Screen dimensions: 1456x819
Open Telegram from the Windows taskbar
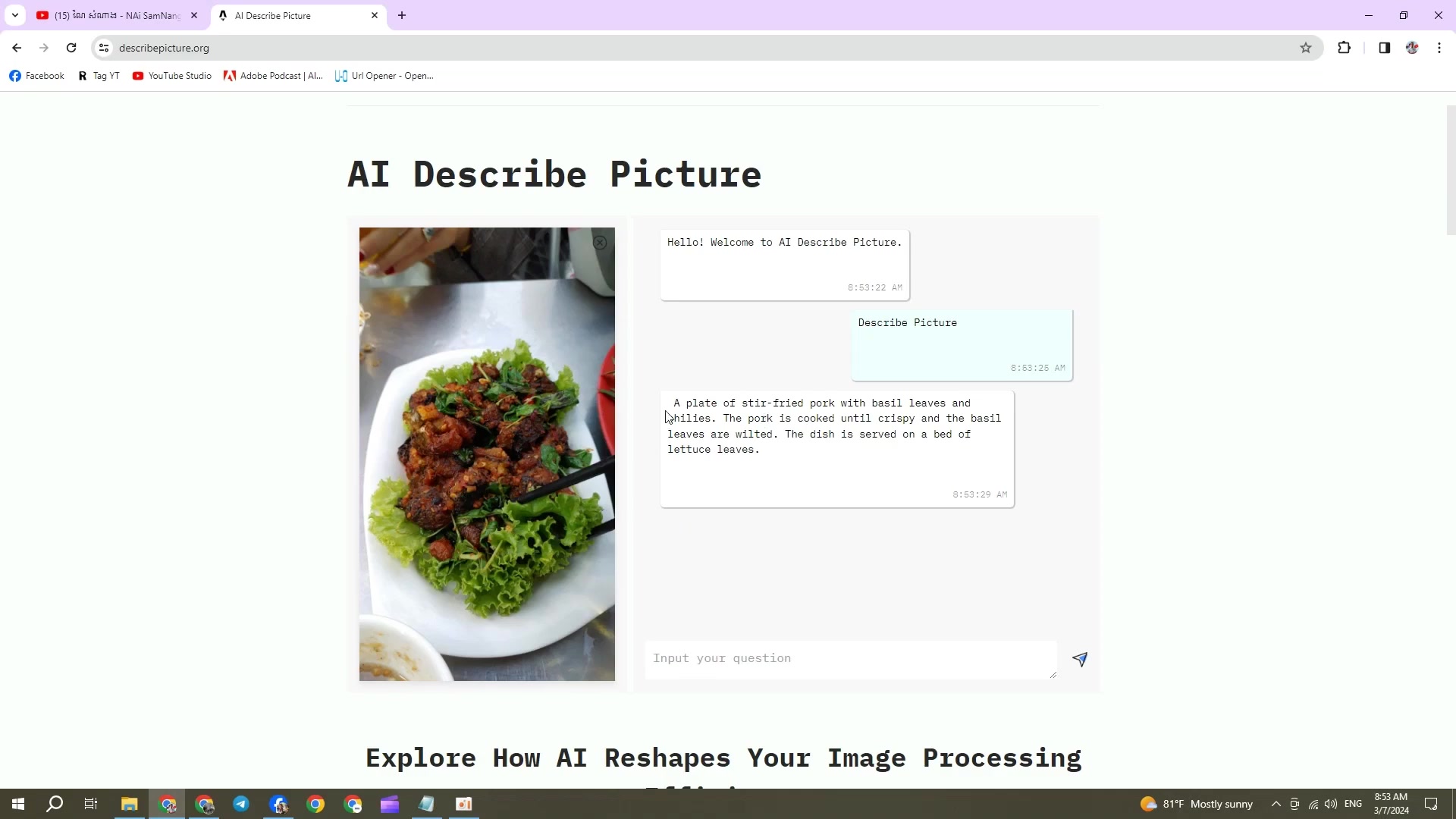pos(241,804)
